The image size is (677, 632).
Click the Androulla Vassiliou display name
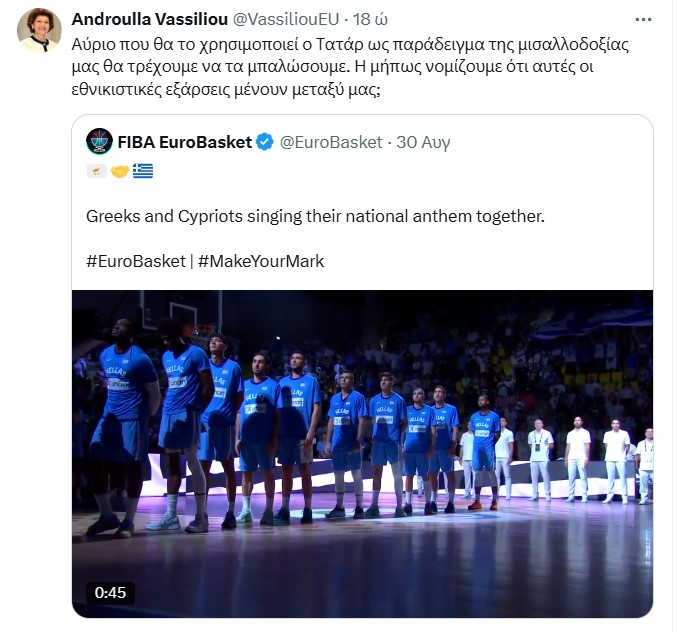click(x=149, y=19)
